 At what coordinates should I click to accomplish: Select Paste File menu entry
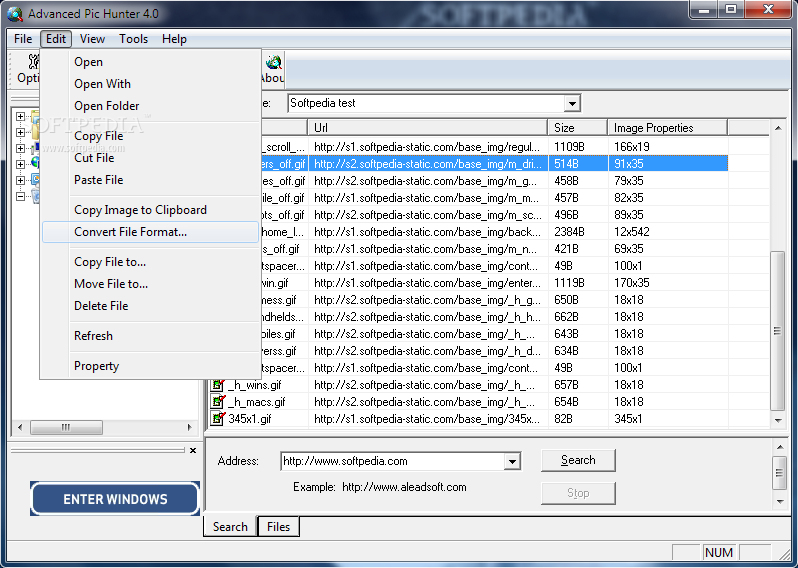point(151,180)
